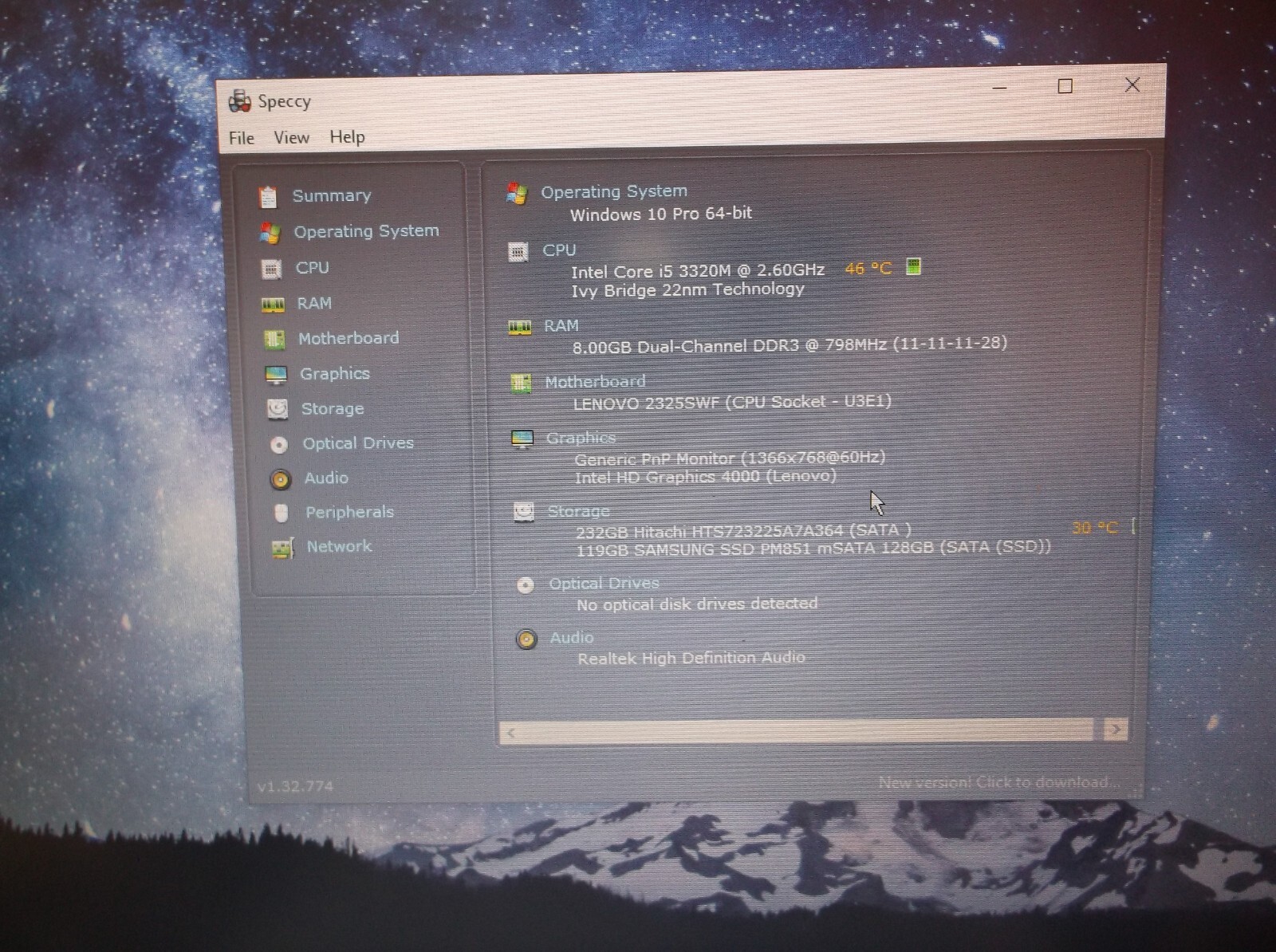Click the Motherboard icon in summary pane

[521, 384]
